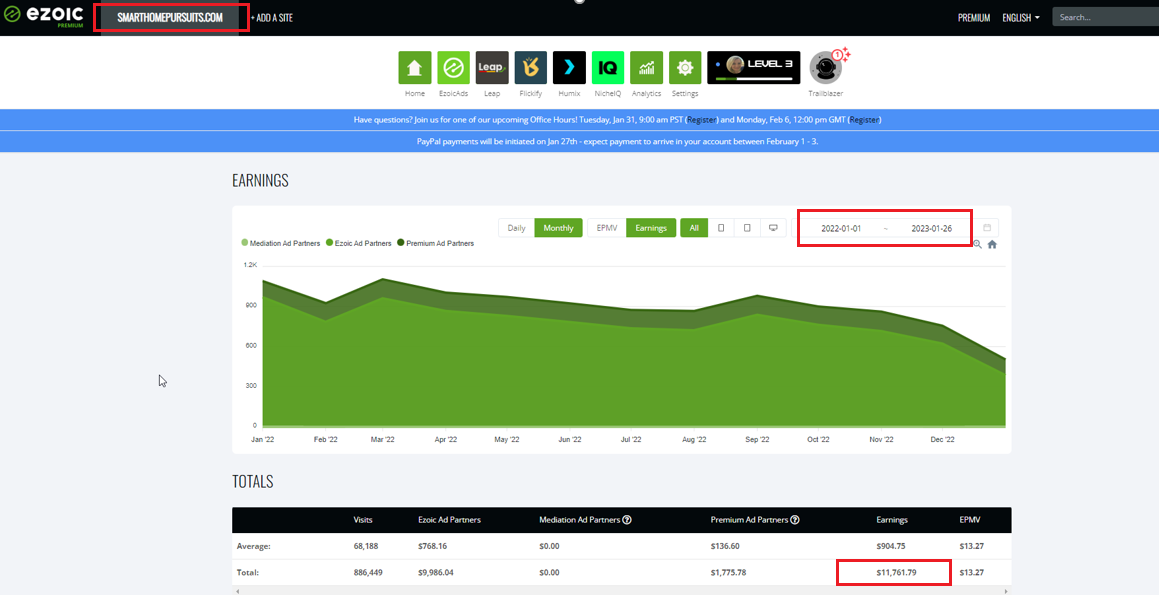Open the calendar date picker icon

pyautogui.click(x=987, y=228)
